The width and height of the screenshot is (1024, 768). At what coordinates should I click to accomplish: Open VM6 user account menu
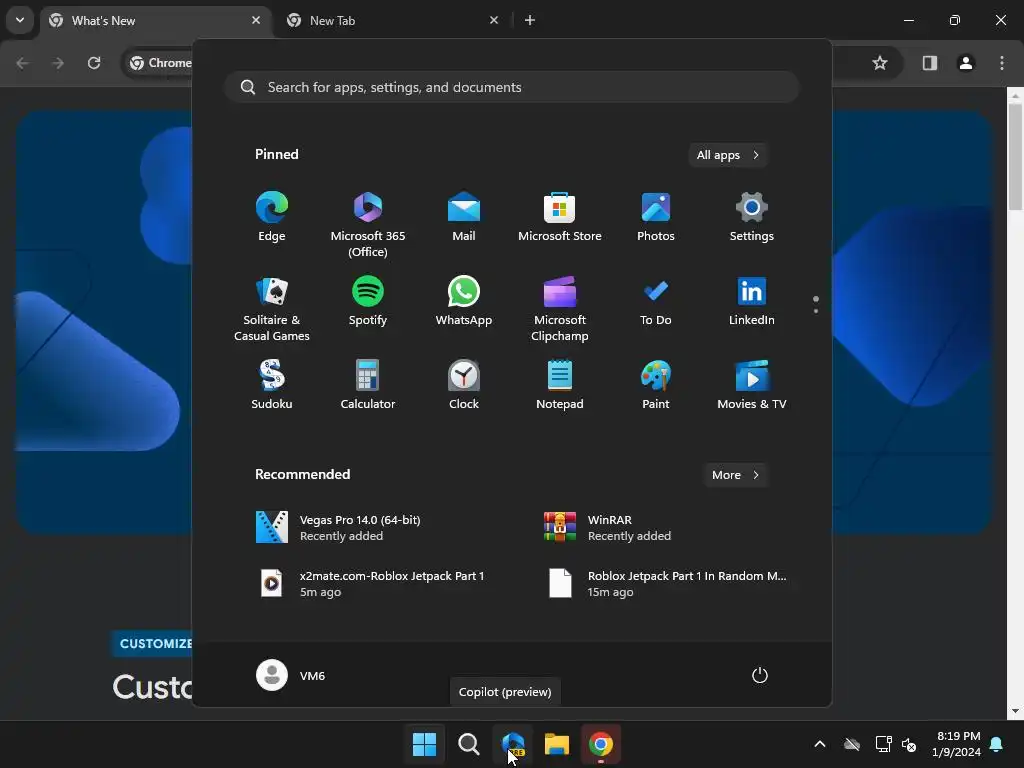click(291, 675)
